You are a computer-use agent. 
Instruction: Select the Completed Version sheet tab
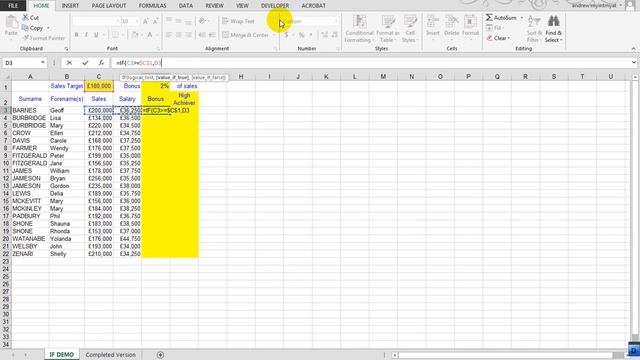click(x=111, y=355)
